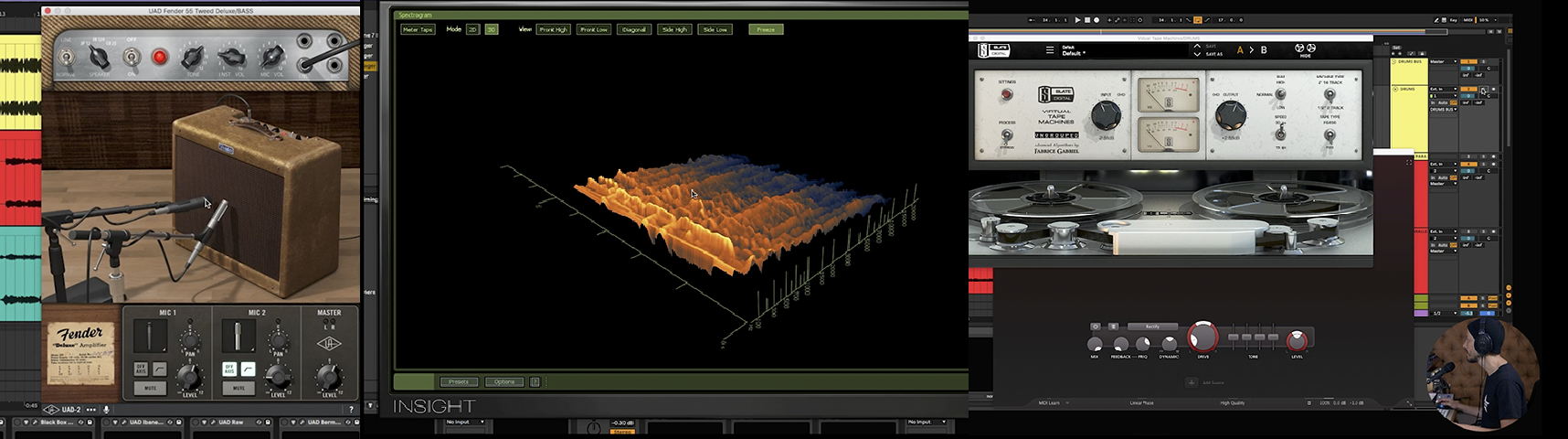1568x439 pixels.
Task: Flip the MACHINE TYPE switch
Action: 1330,94
